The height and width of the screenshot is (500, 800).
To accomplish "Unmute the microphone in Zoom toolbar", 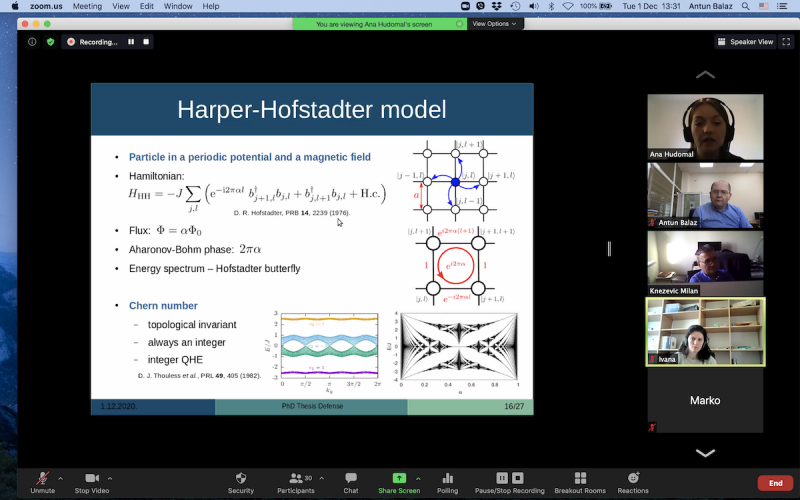I will coord(42,483).
